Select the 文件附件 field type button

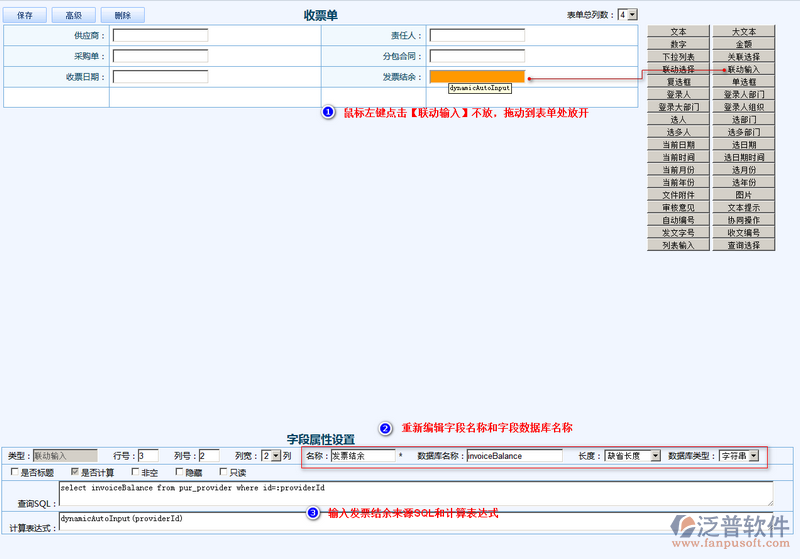pyautogui.click(x=678, y=195)
